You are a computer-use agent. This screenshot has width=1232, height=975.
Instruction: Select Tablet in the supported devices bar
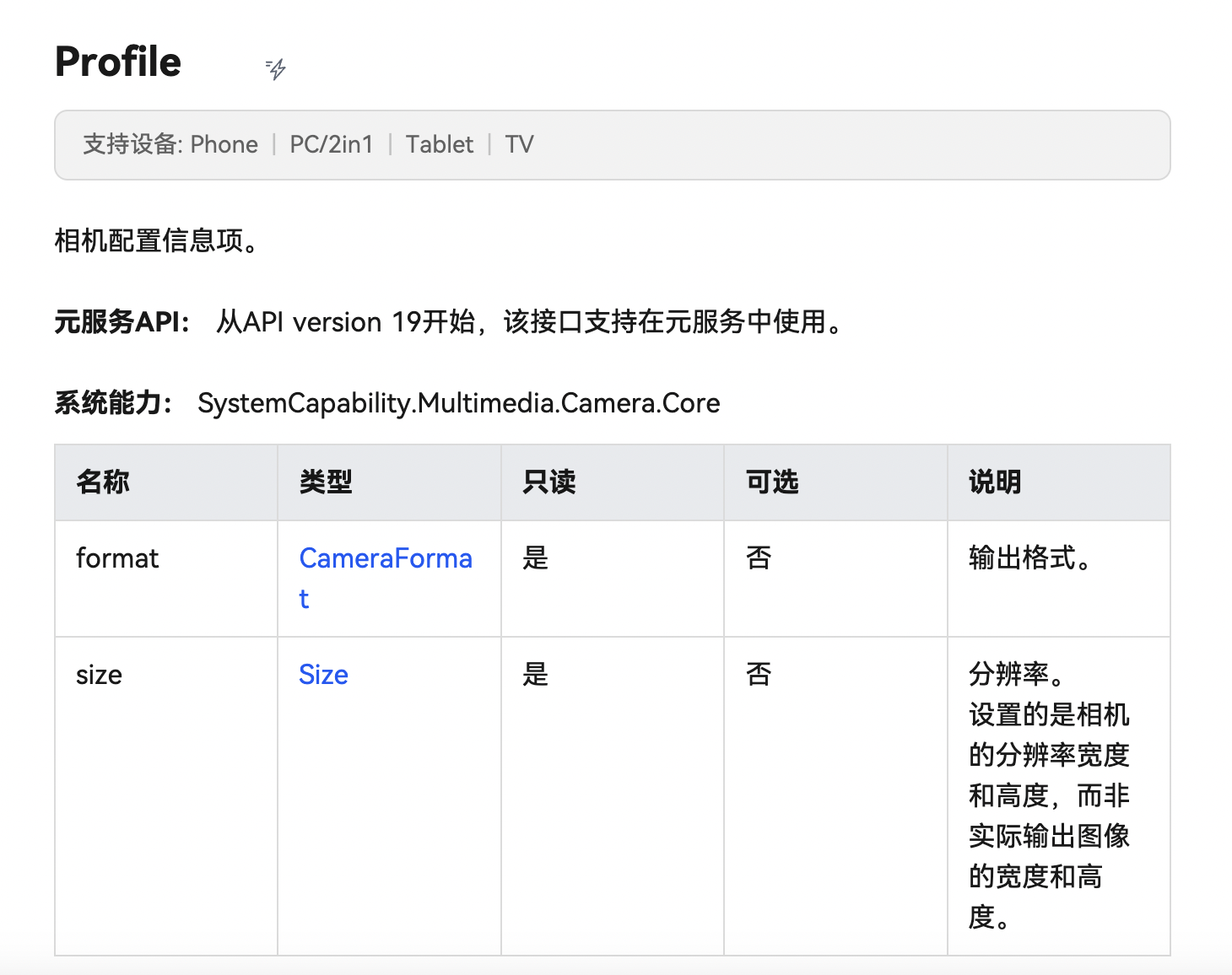[439, 145]
